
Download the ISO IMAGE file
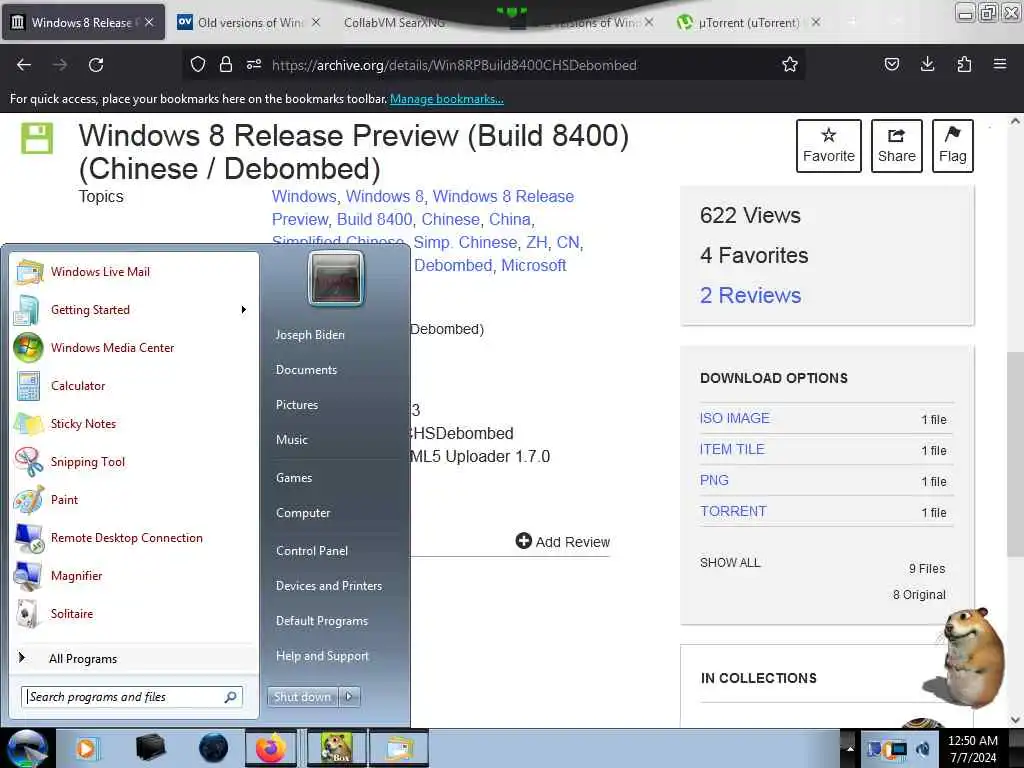click(735, 418)
